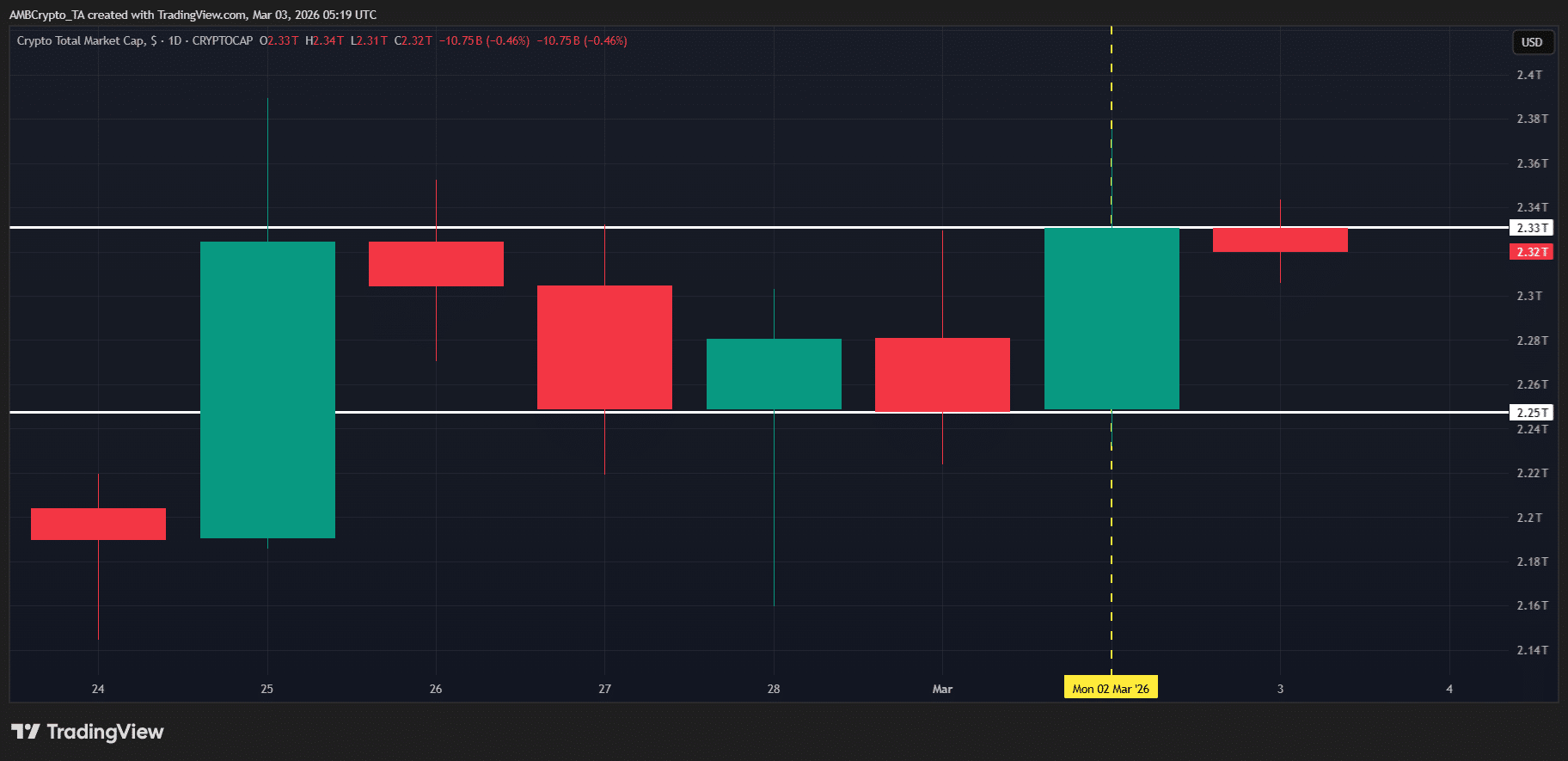Select the 2.25T support level label
The width and height of the screenshot is (1568, 761).
point(1531,413)
